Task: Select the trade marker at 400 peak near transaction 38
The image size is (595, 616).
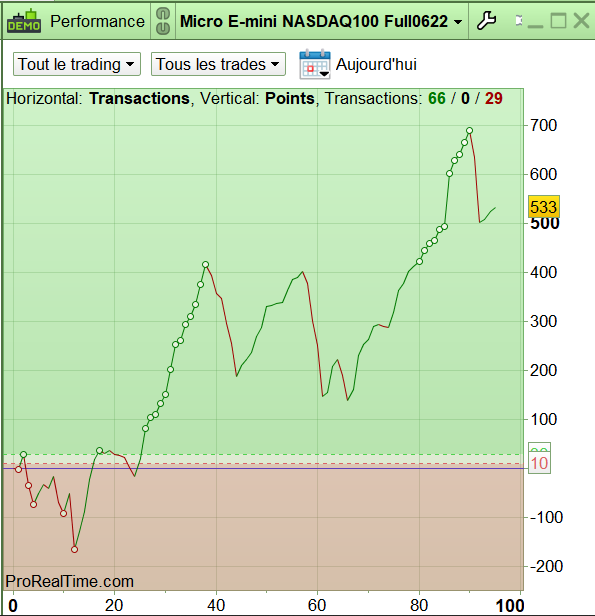Action: pos(205,264)
